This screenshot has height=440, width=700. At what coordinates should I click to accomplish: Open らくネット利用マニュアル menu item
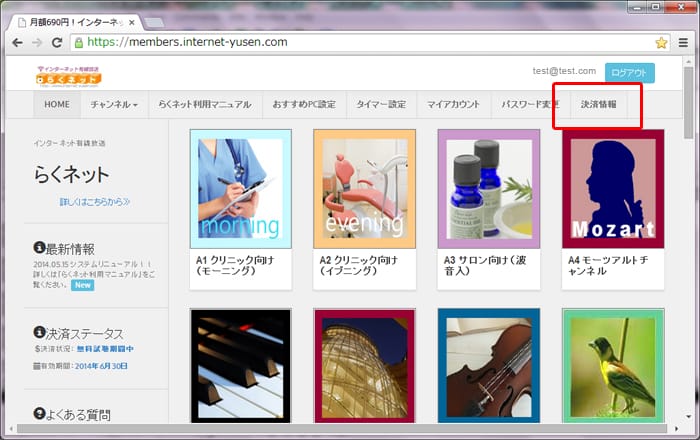click(204, 104)
